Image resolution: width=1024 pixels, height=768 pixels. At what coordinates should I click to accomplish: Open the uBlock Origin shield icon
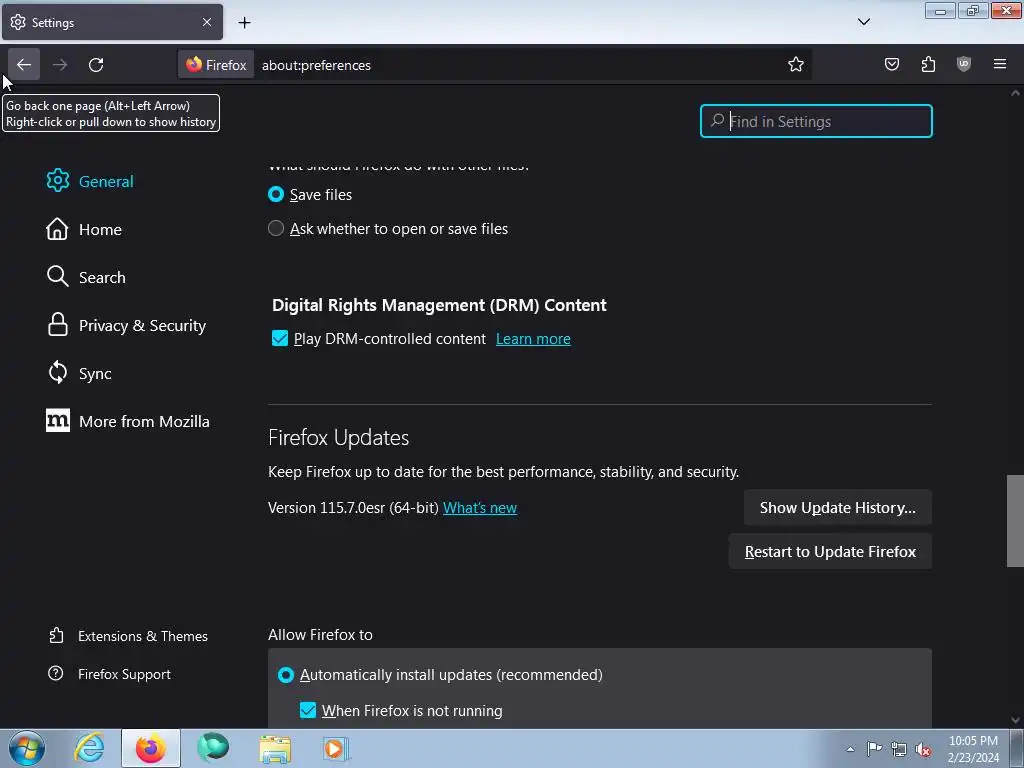964,64
